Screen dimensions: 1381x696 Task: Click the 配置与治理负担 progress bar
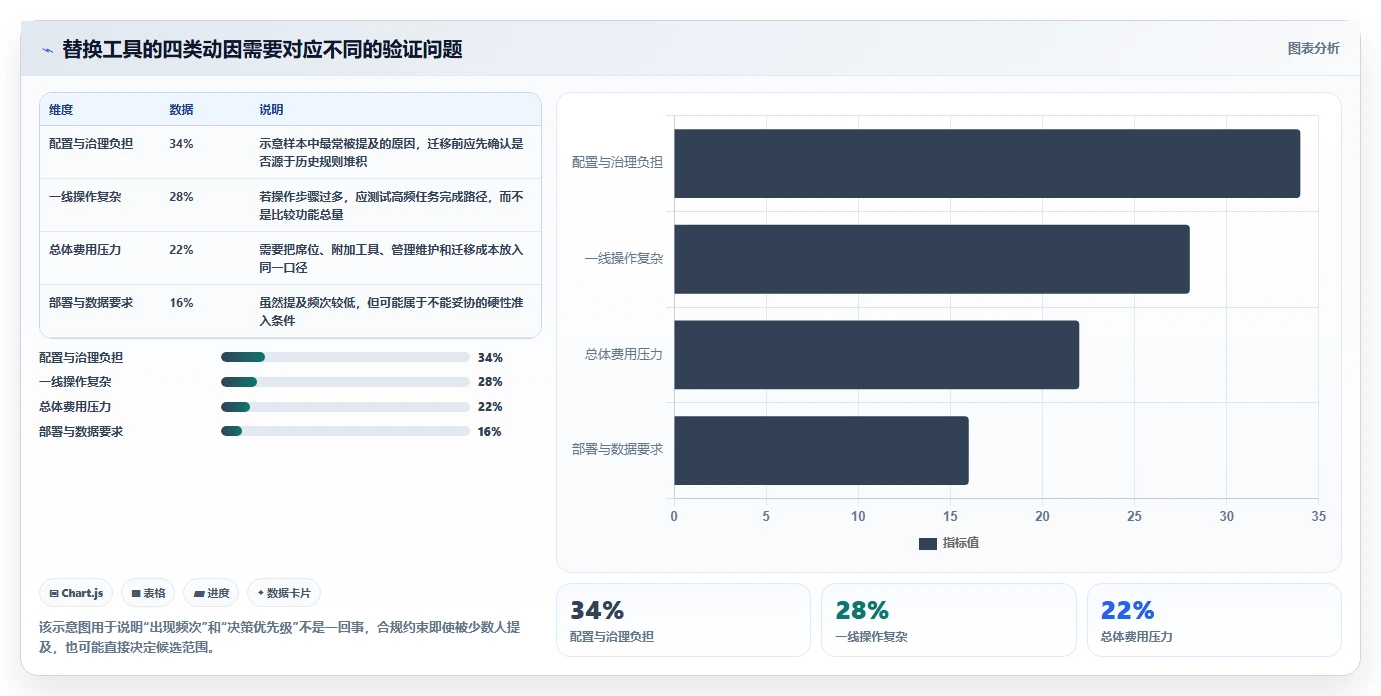coord(345,357)
